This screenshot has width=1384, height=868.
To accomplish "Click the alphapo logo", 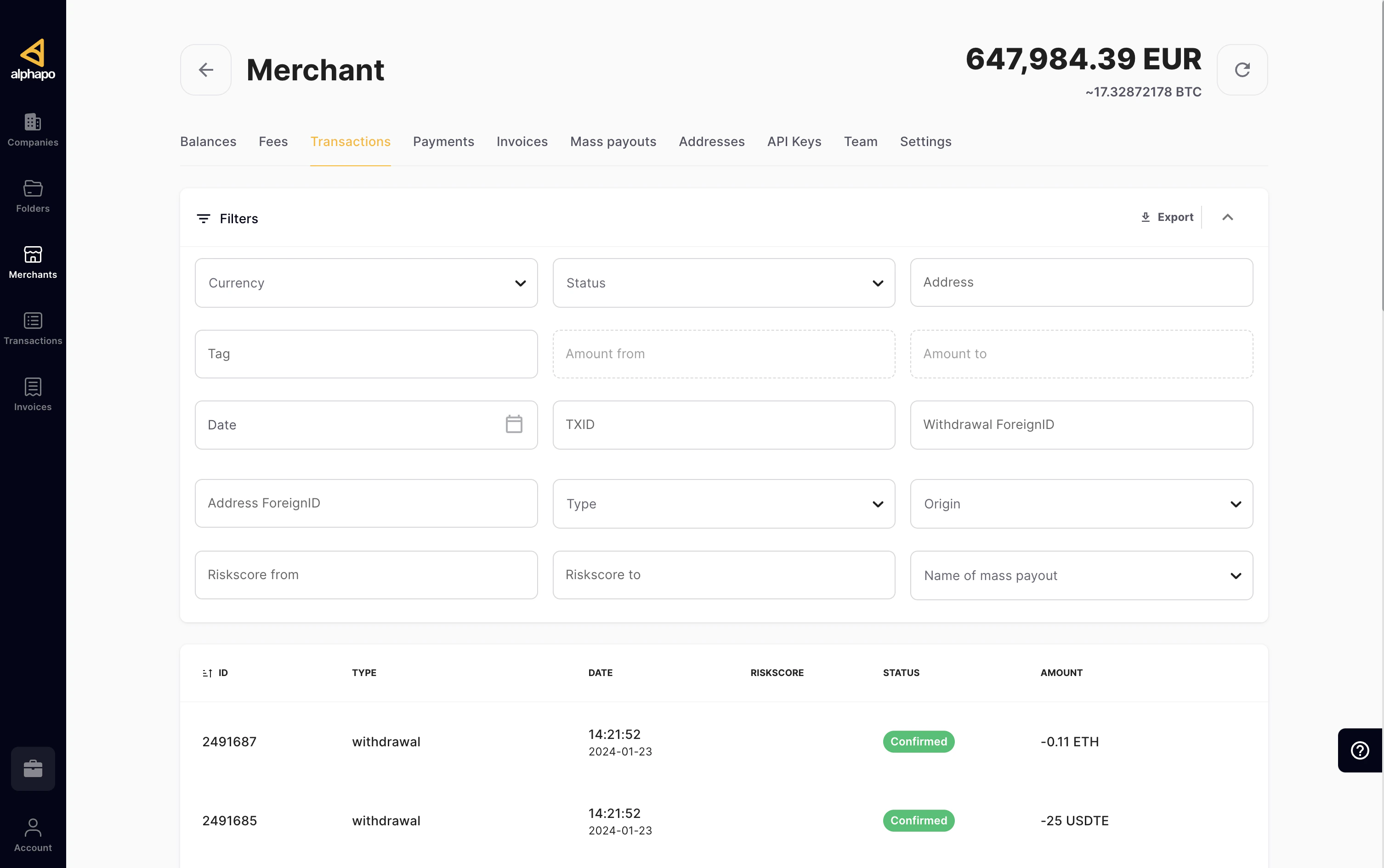I will pos(33,60).
